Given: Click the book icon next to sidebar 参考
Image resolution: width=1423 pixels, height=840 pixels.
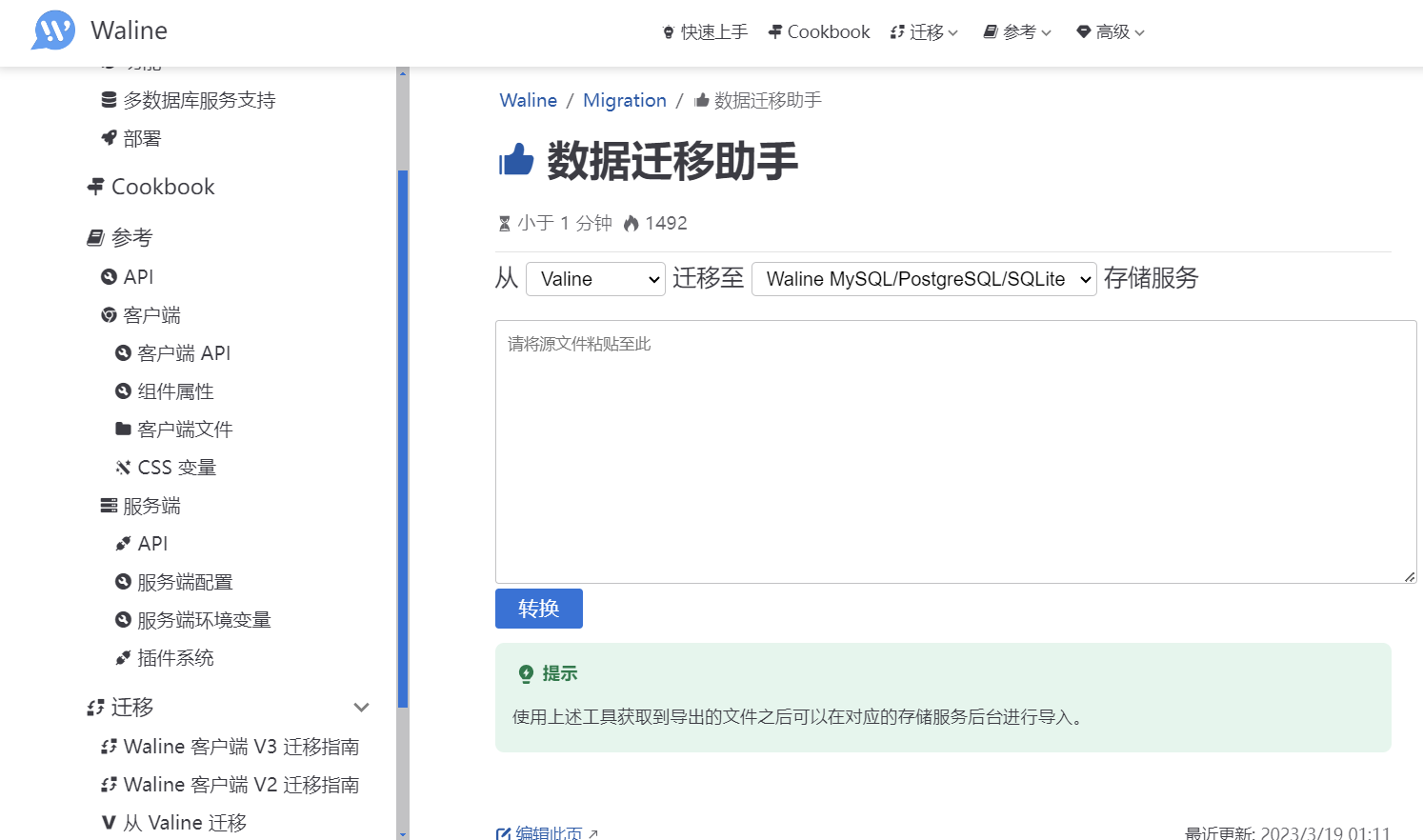Looking at the screenshot, I should pyautogui.click(x=95, y=237).
